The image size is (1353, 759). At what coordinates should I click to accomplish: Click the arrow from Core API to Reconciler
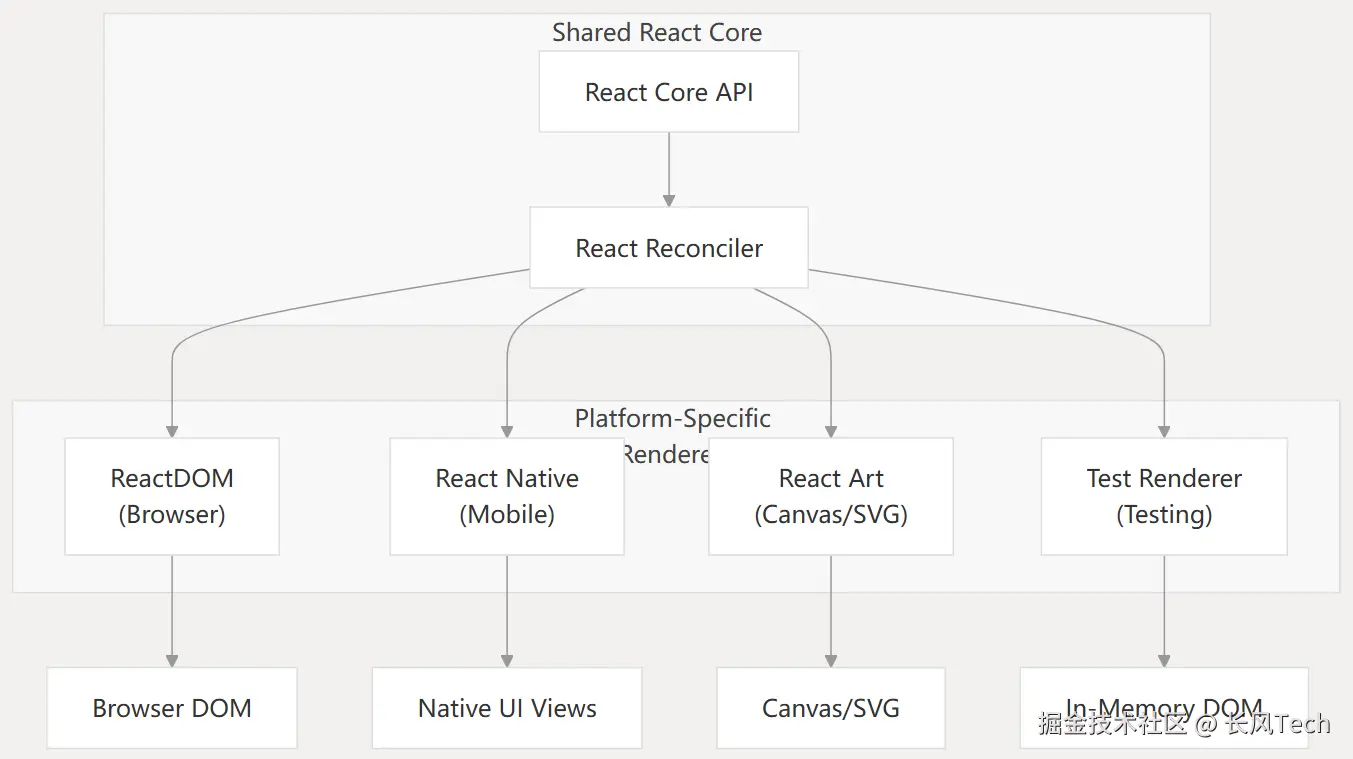(x=668, y=168)
